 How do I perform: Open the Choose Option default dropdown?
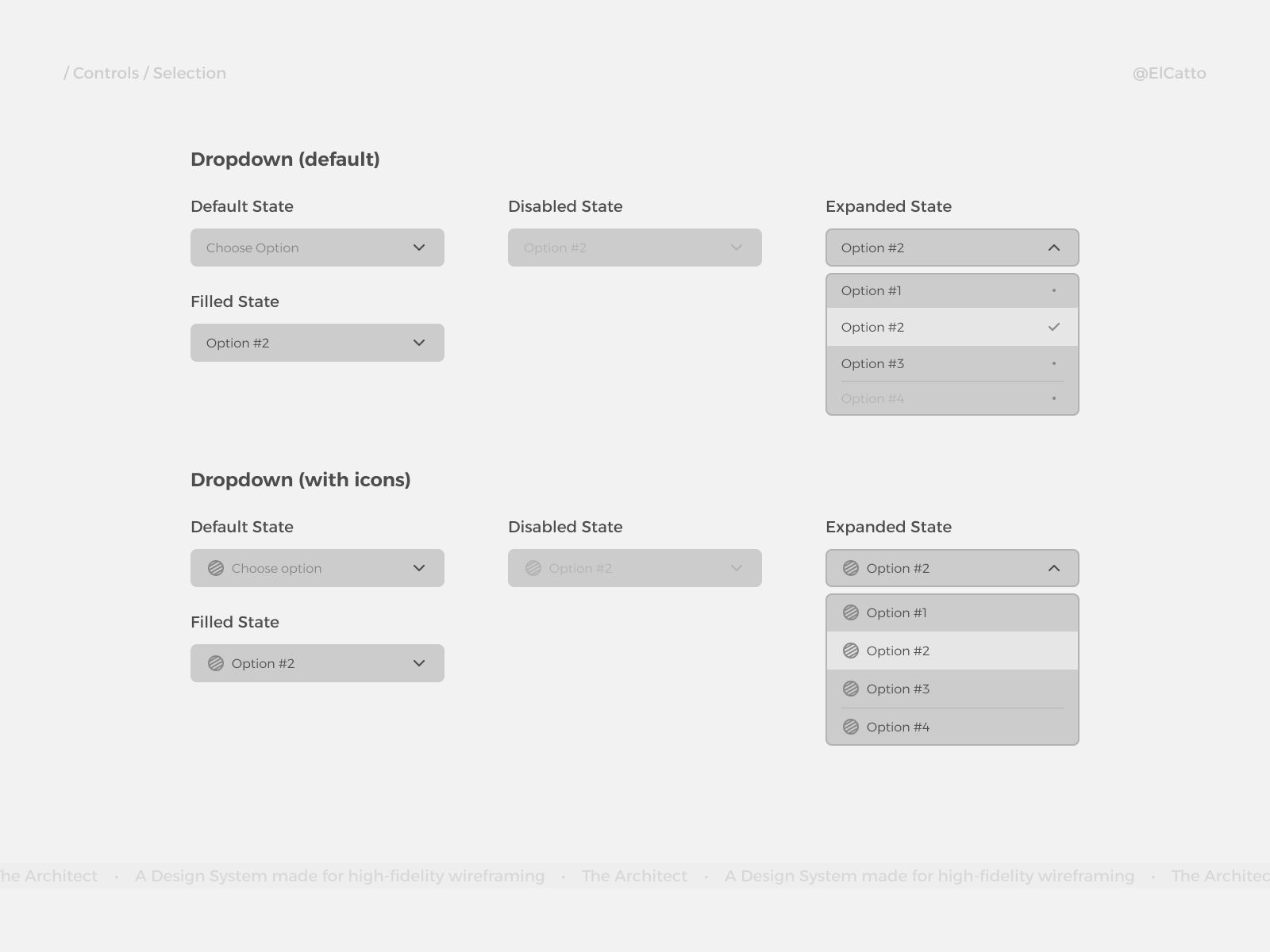click(317, 248)
